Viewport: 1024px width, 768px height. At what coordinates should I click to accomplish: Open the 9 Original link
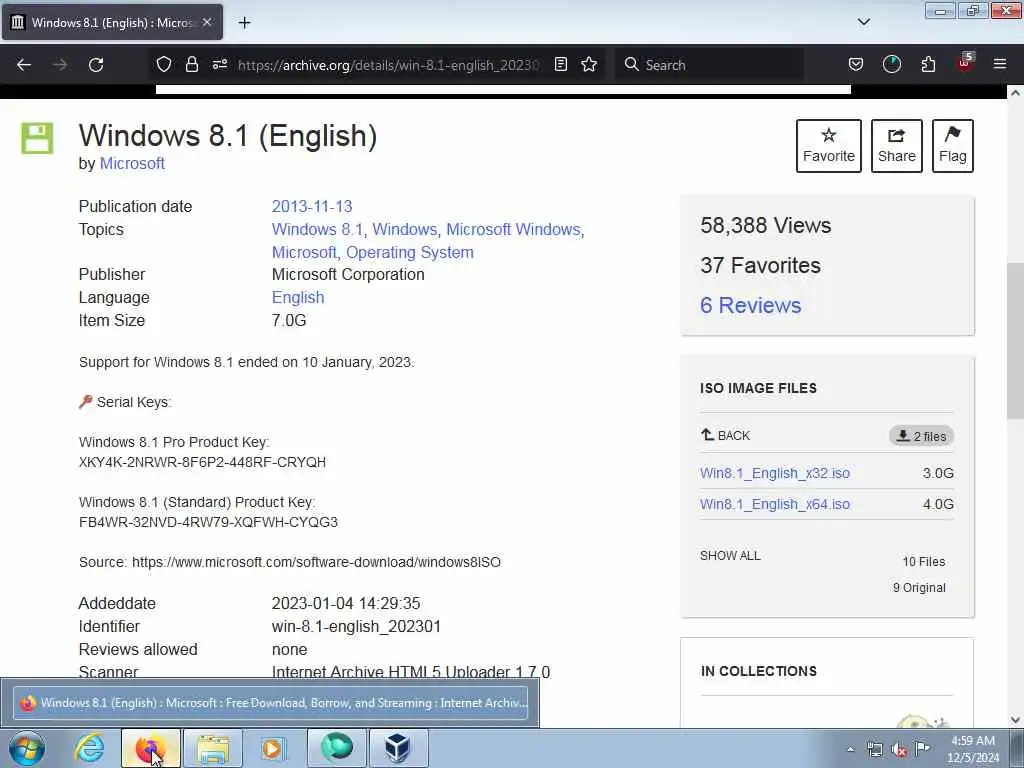point(919,588)
